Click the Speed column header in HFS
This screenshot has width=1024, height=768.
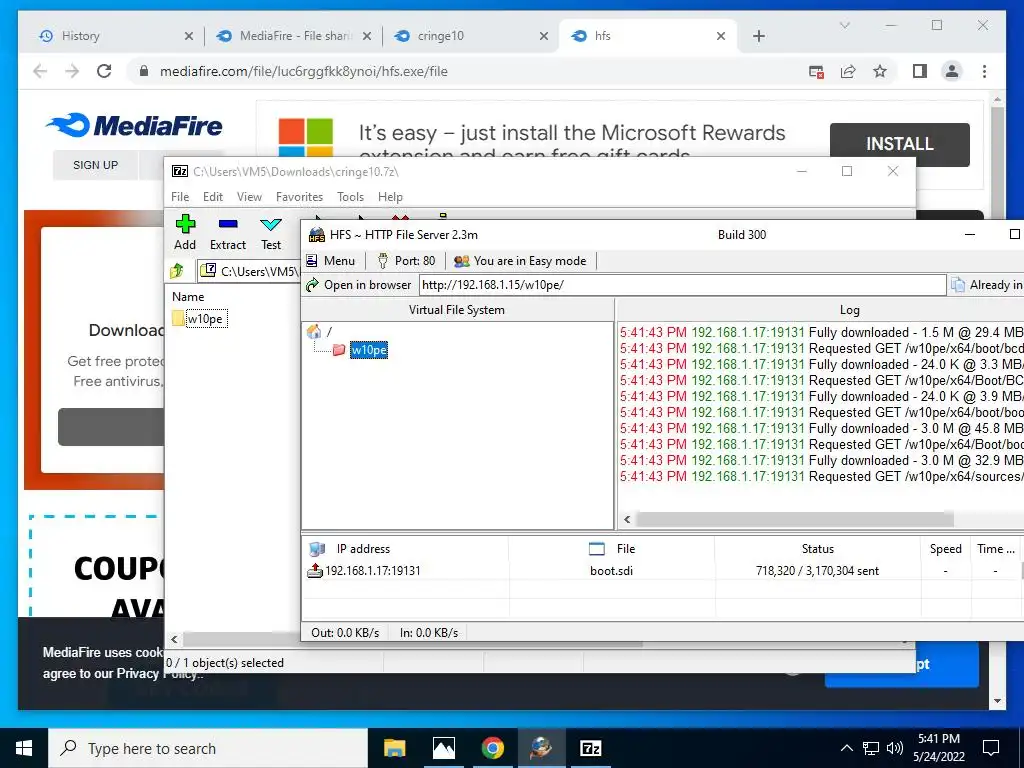pyautogui.click(x=946, y=549)
